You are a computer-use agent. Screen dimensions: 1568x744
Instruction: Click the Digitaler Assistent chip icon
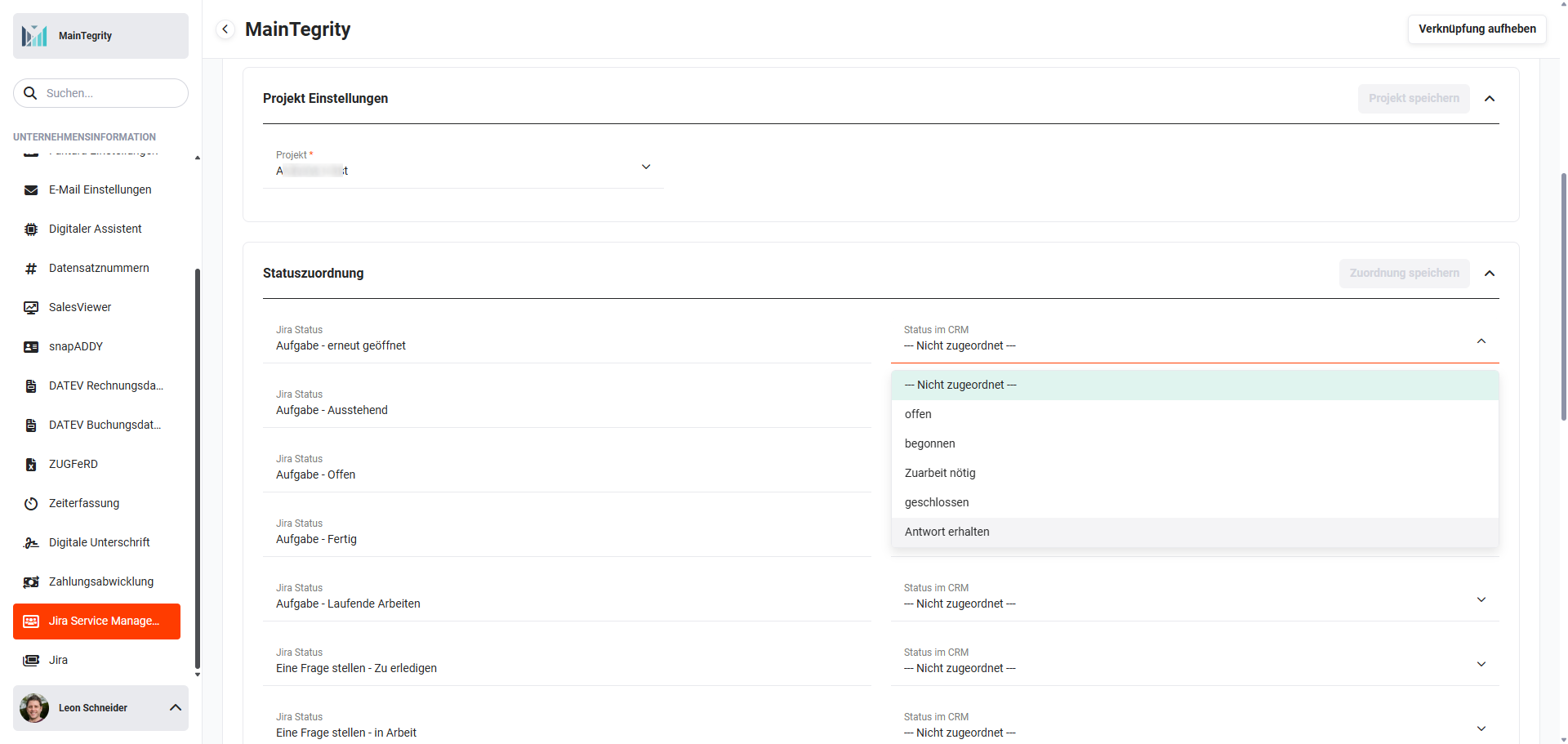click(x=31, y=229)
